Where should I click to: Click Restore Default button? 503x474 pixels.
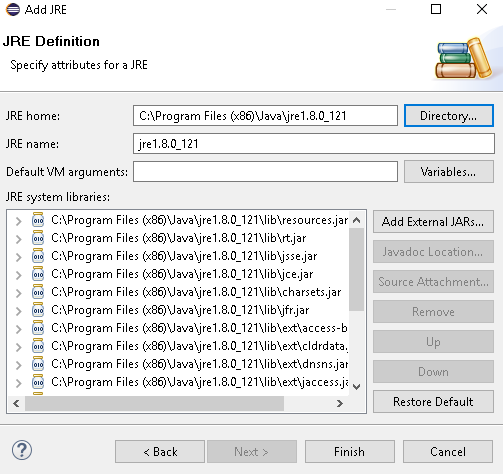click(433, 402)
